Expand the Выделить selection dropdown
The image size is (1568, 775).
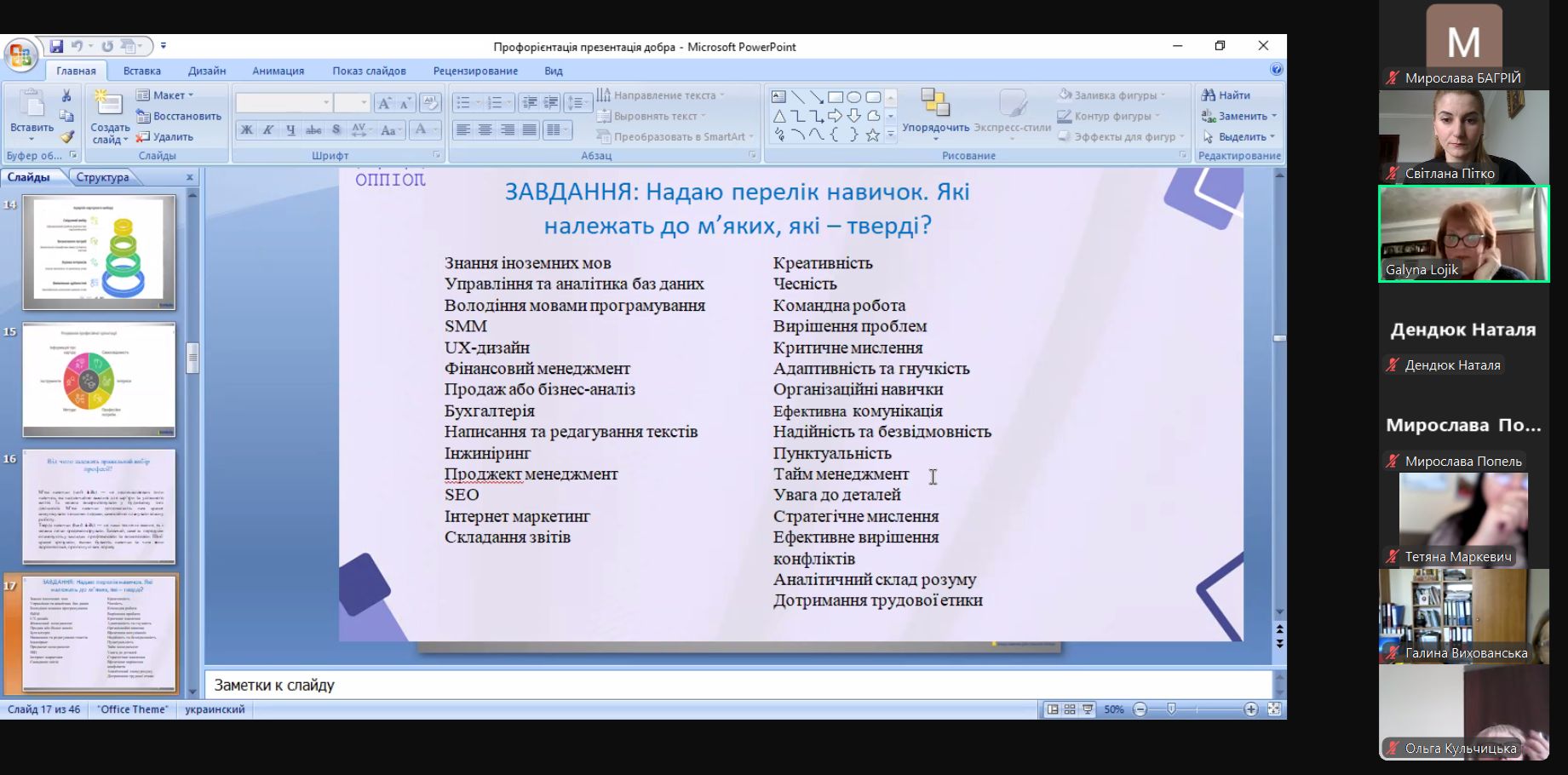pyautogui.click(x=1272, y=137)
